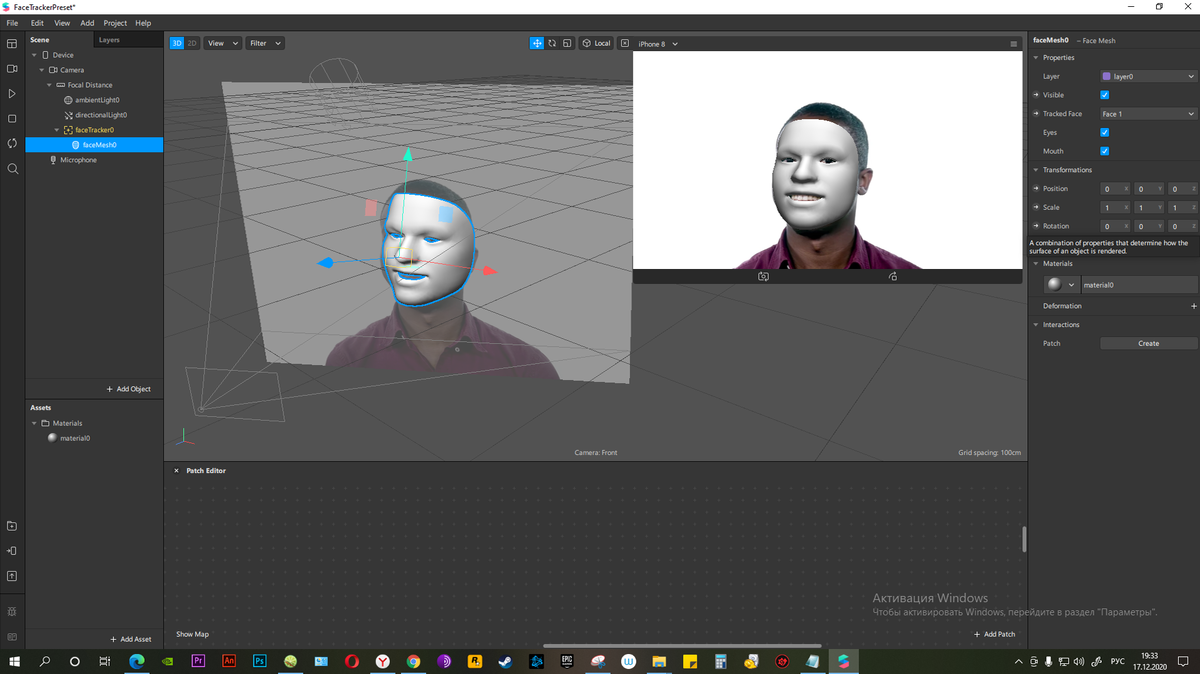1200x674 pixels.
Task: Click the material sphere icon in Assets
Action: pyautogui.click(x=52, y=438)
